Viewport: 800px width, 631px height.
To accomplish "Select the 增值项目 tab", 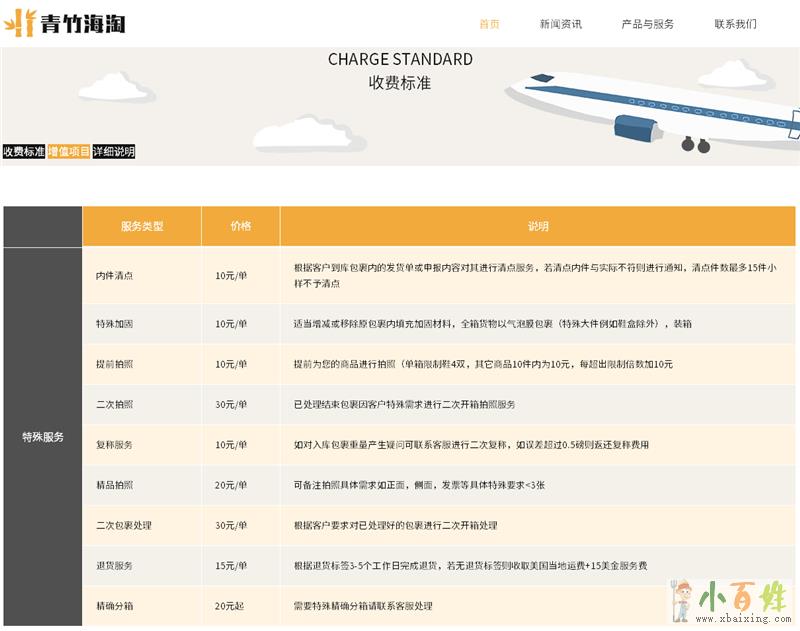I will 68,152.
